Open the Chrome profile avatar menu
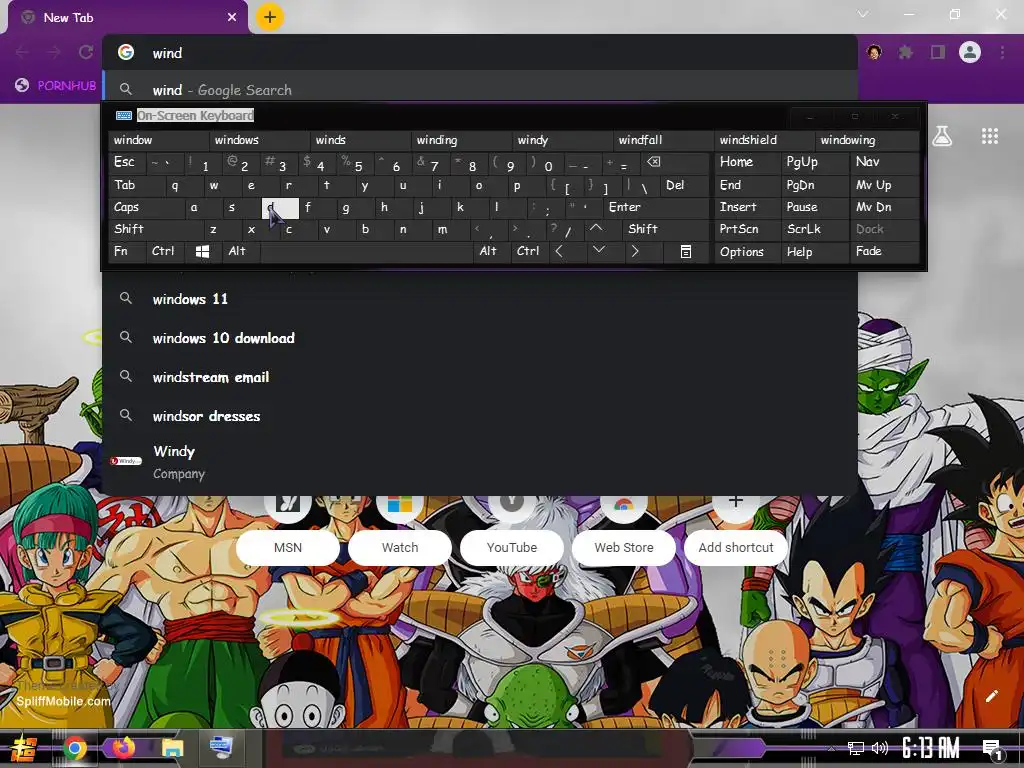Viewport: 1024px width, 768px height. coord(970,52)
